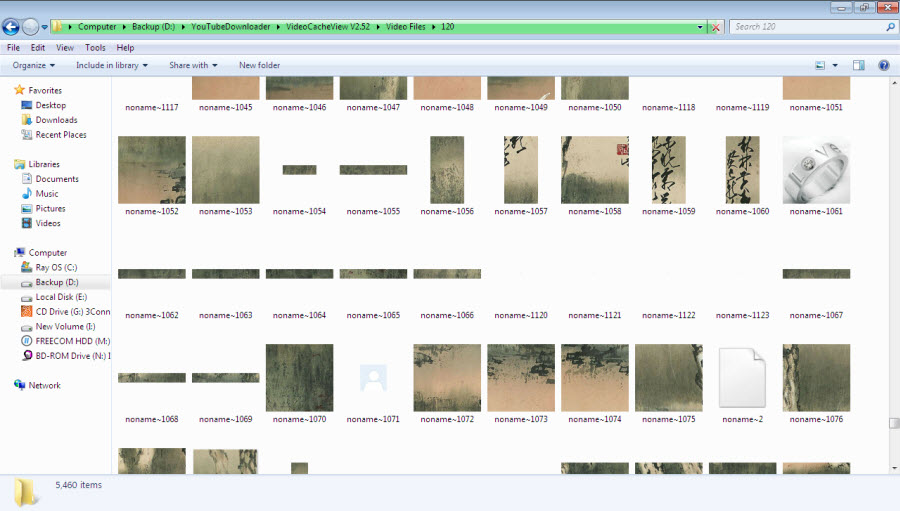Select Favorites in the navigation pane
Screen dimensions: 900x511
[45, 91]
